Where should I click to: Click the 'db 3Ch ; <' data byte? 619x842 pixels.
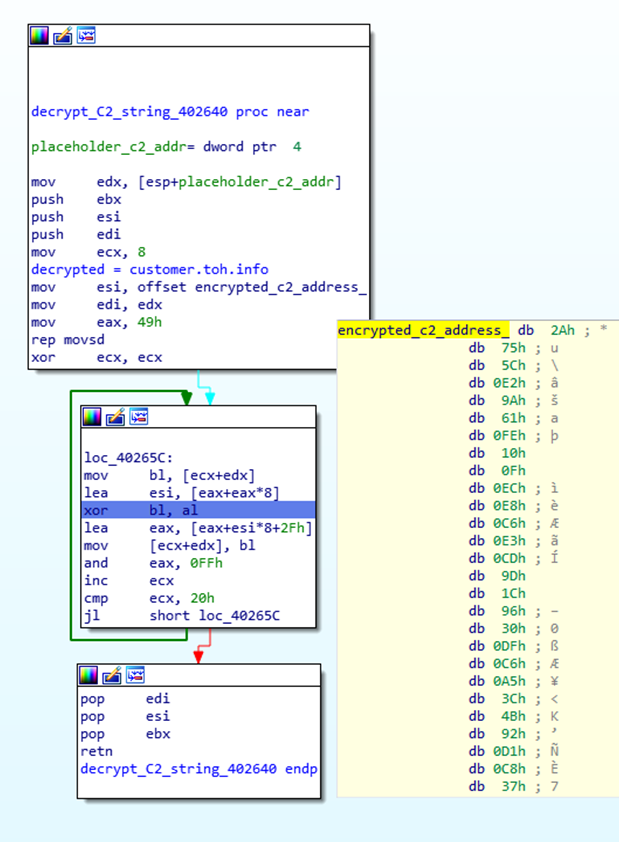pyautogui.click(x=513, y=699)
